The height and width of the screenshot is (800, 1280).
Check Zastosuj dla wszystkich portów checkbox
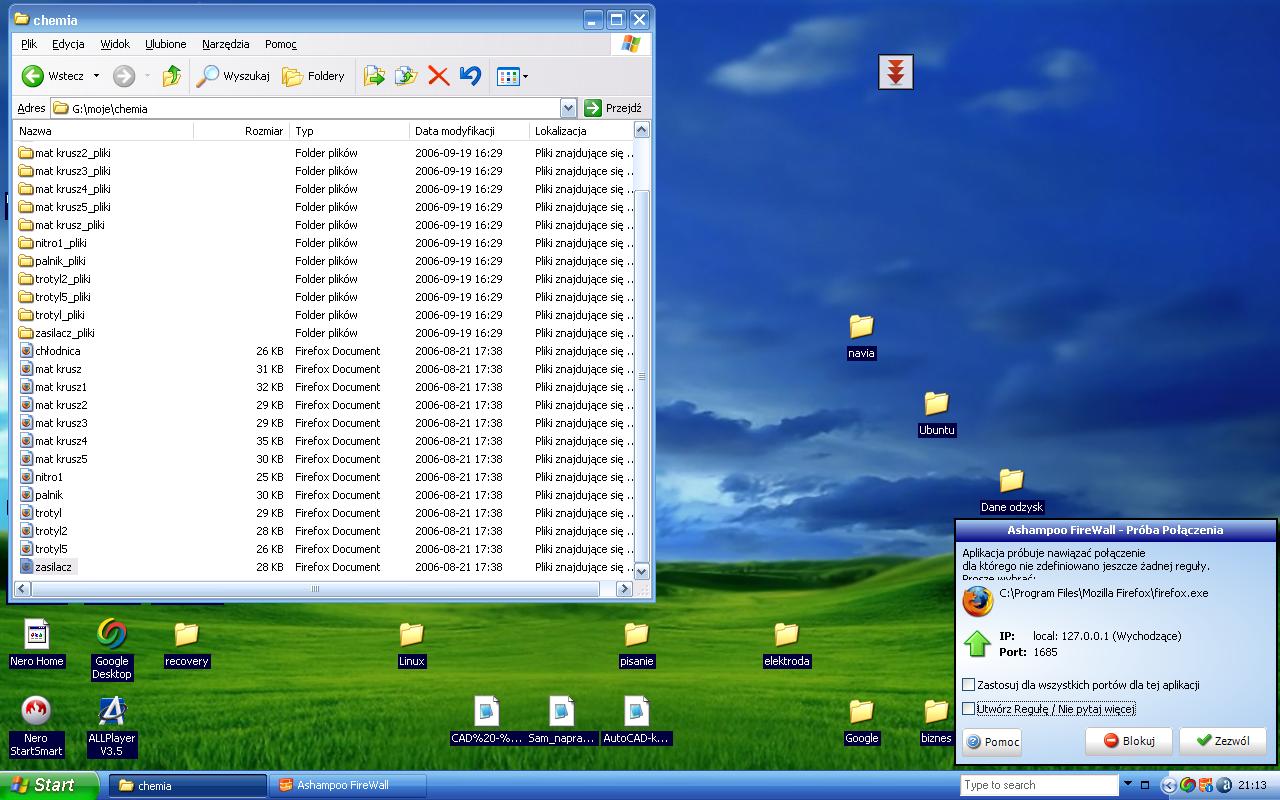tap(968, 685)
